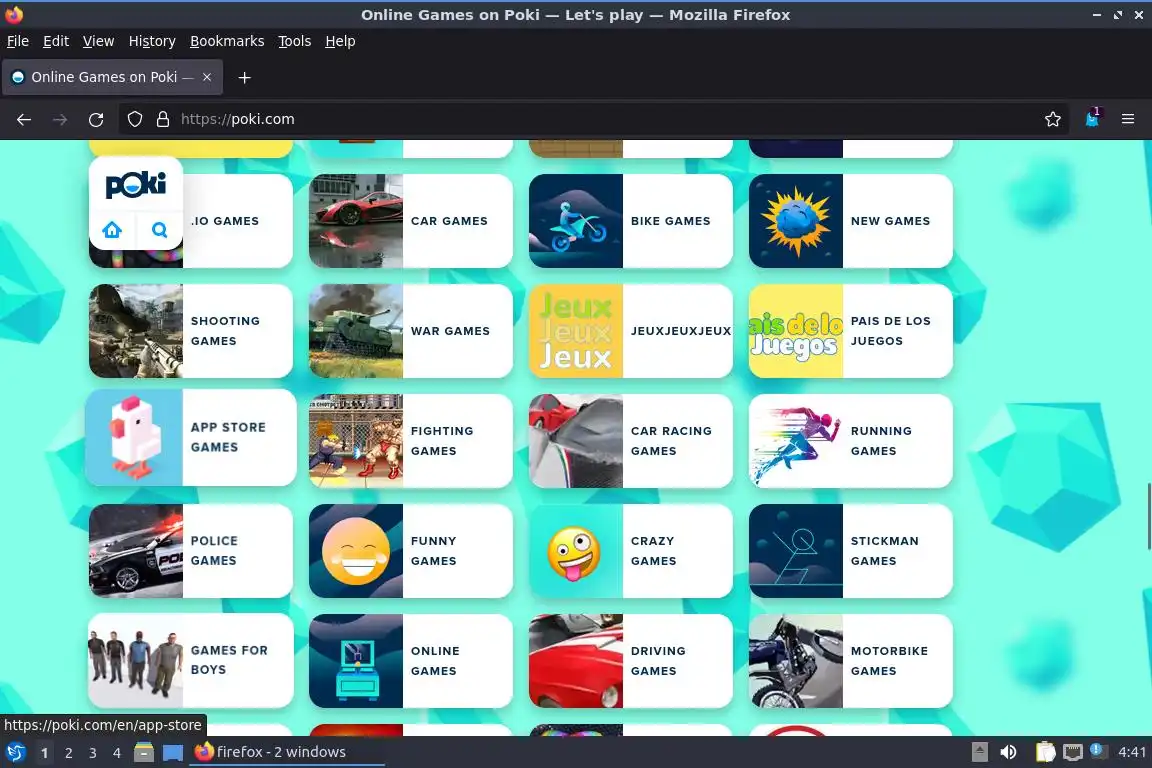Open the Shooting Games category
This screenshot has height=768, width=1152.
(x=191, y=331)
